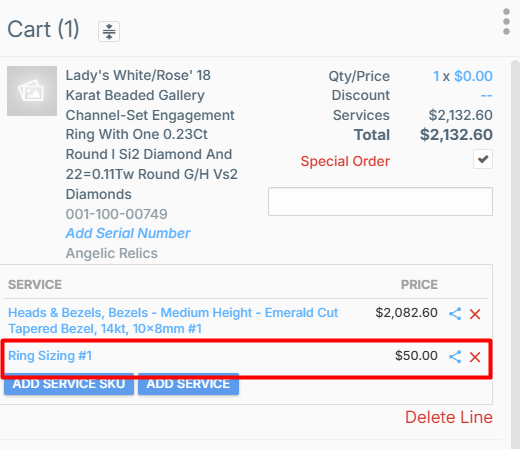The width and height of the screenshot is (520, 449).
Task: Open Heads & Bezels Emerald Cut service link
Action: 173,321
